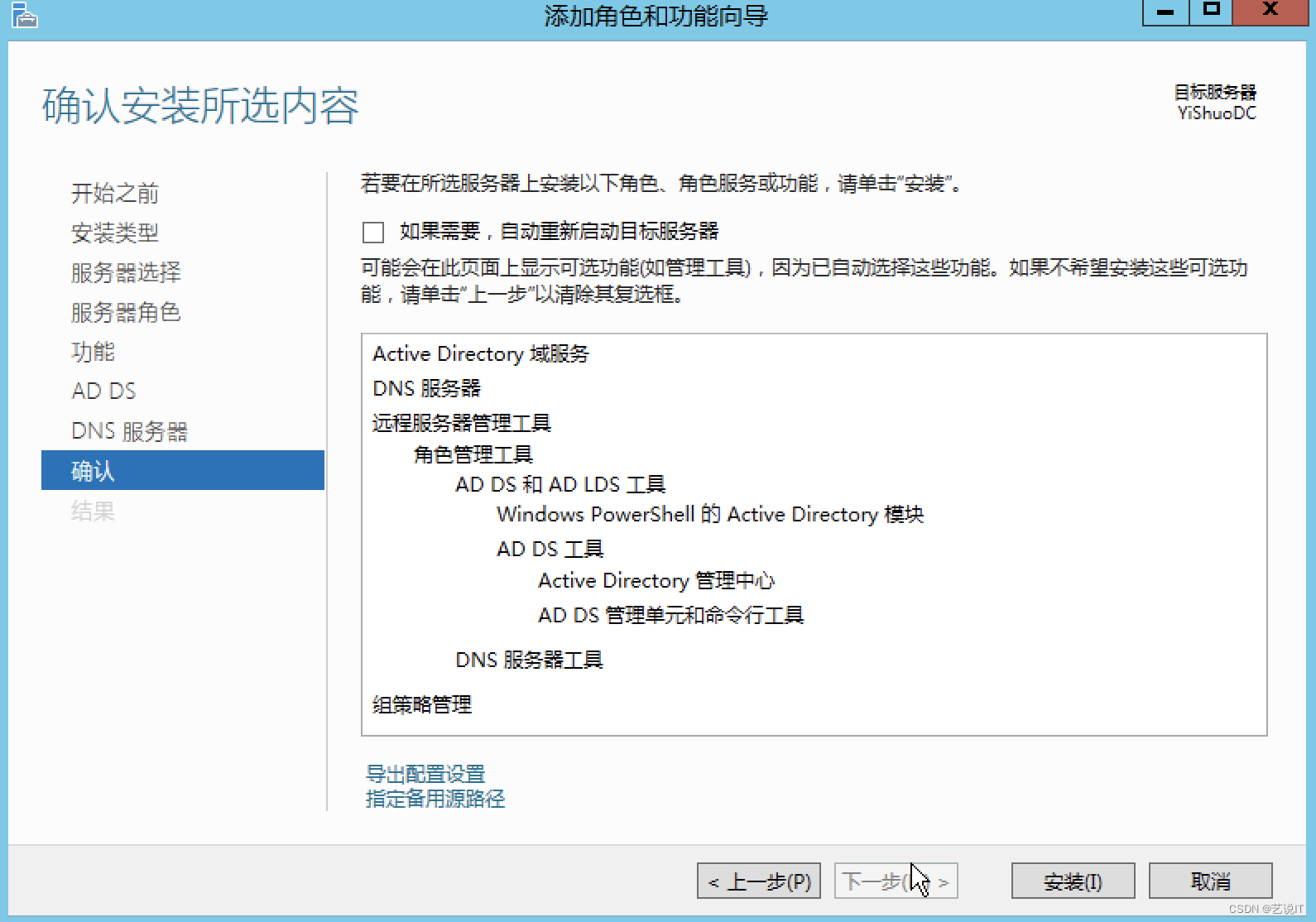This screenshot has height=922, width=1316.
Task: Open the 安装类型 step
Action: coord(115,233)
